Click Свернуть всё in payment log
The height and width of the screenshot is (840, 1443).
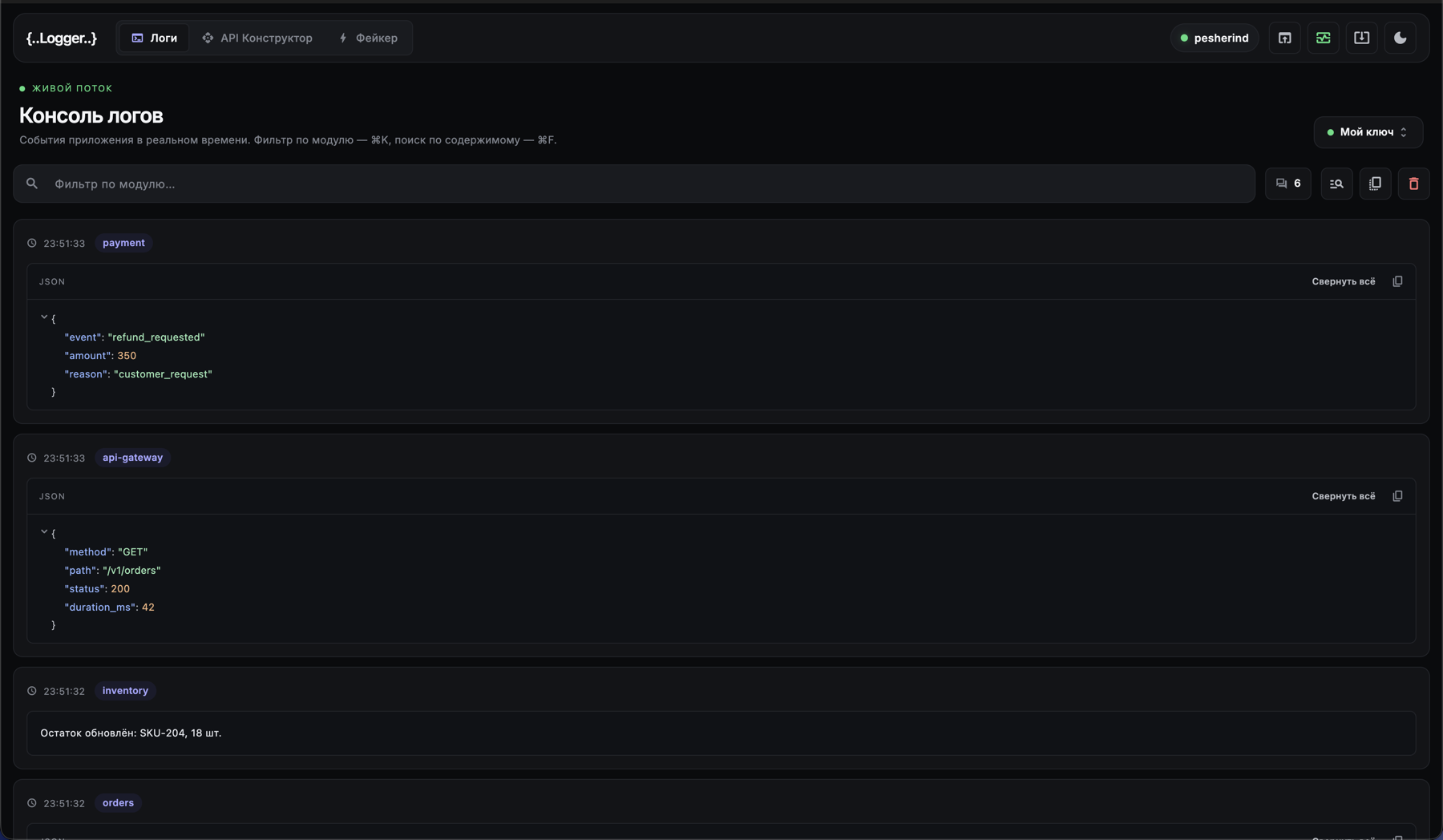coord(1343,281)
